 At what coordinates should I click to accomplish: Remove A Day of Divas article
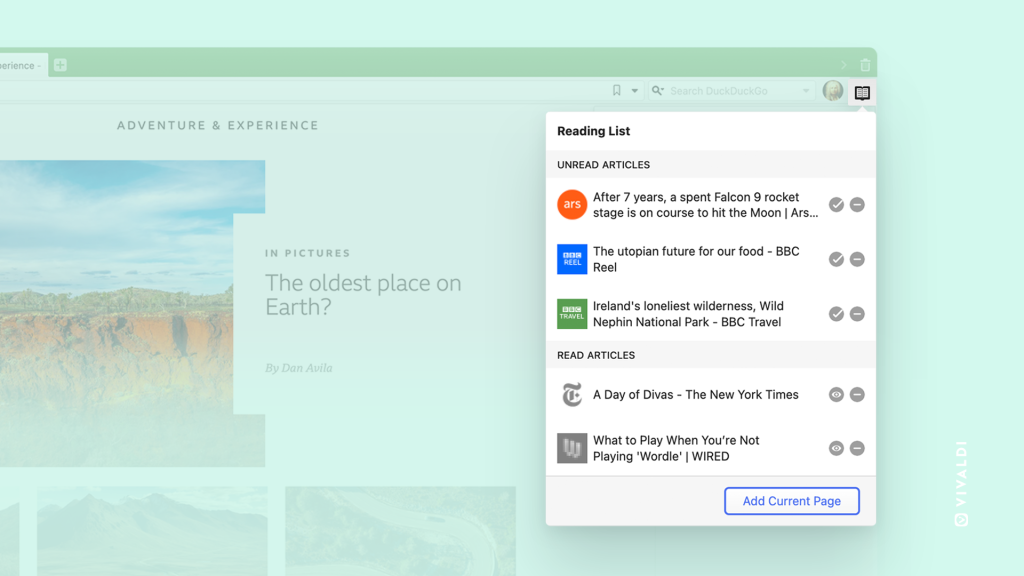[x=857, y=395]
